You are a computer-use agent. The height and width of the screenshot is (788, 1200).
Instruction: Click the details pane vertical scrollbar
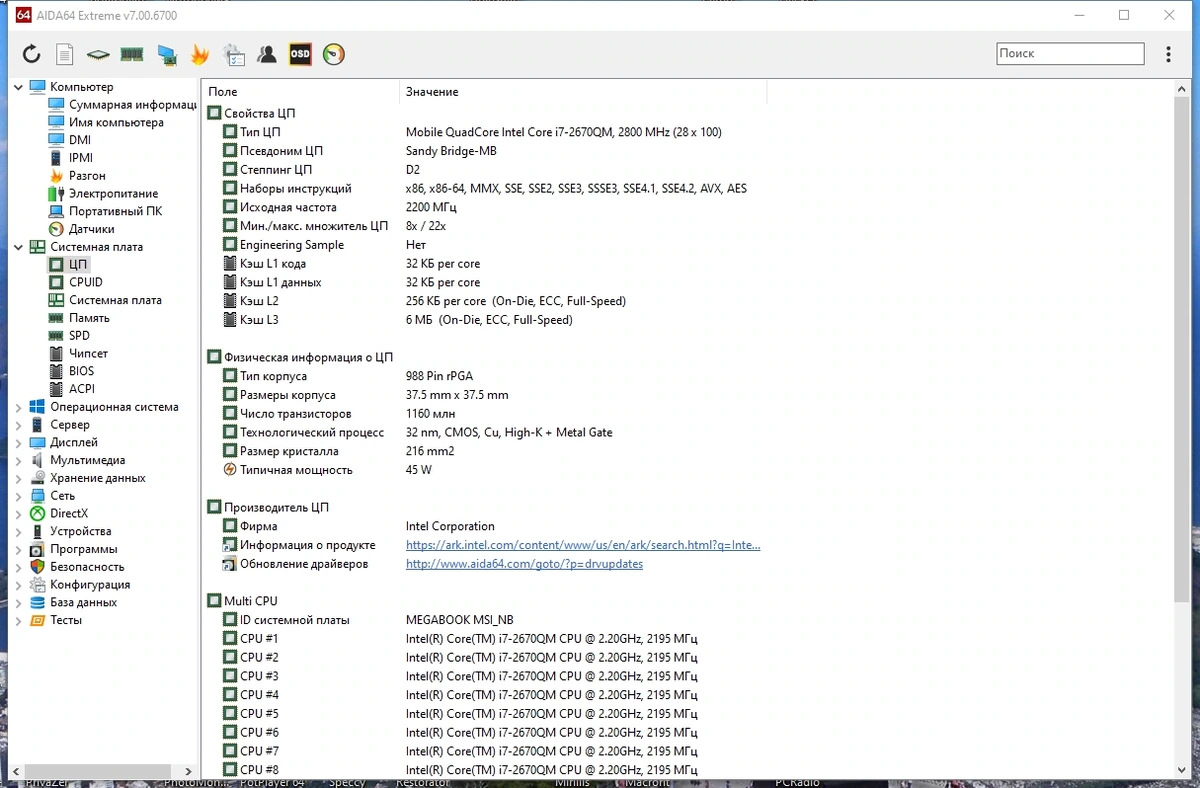(x=1183, y=350)
